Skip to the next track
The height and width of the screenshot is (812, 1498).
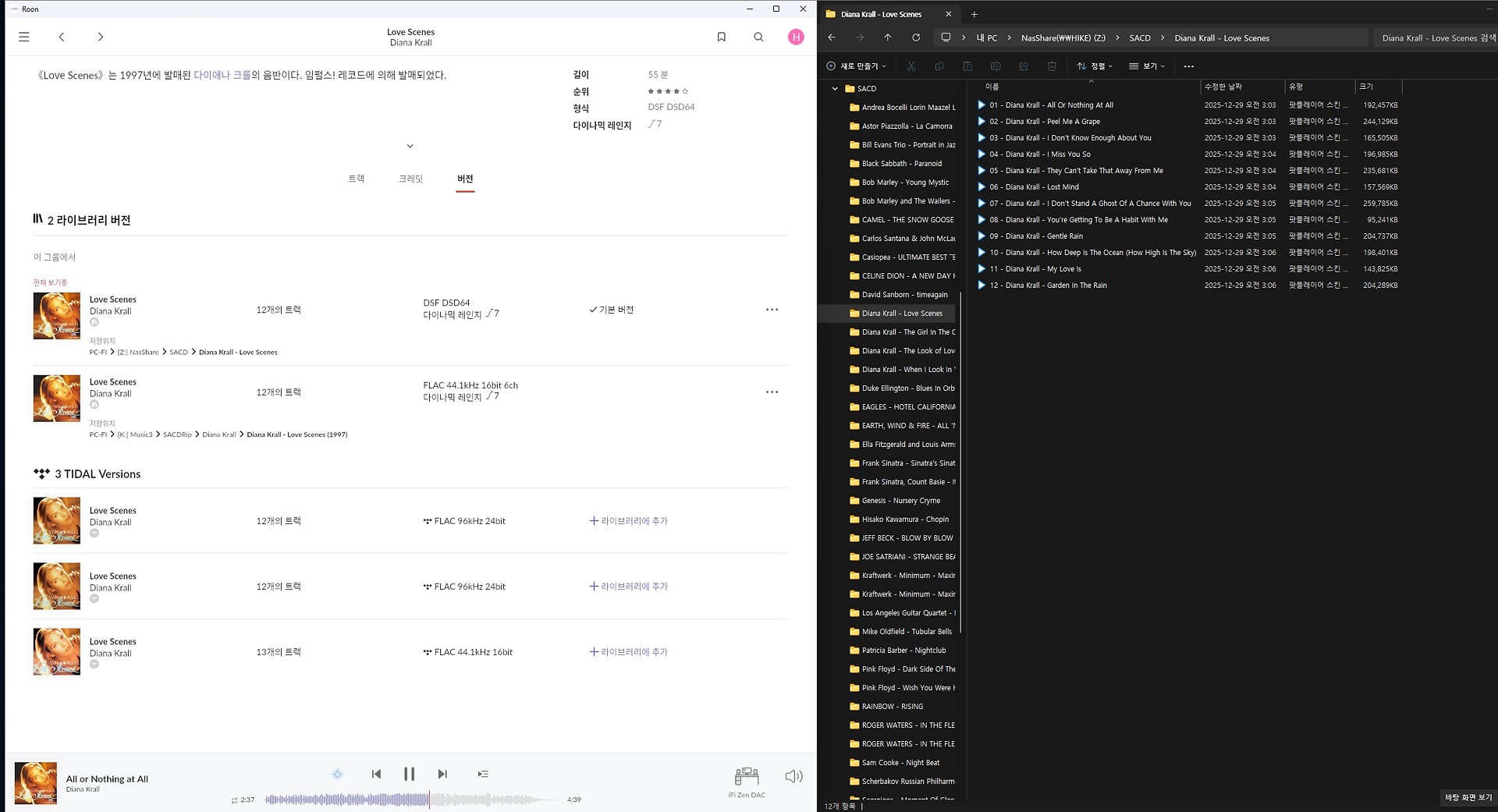[x=442, y=774]
